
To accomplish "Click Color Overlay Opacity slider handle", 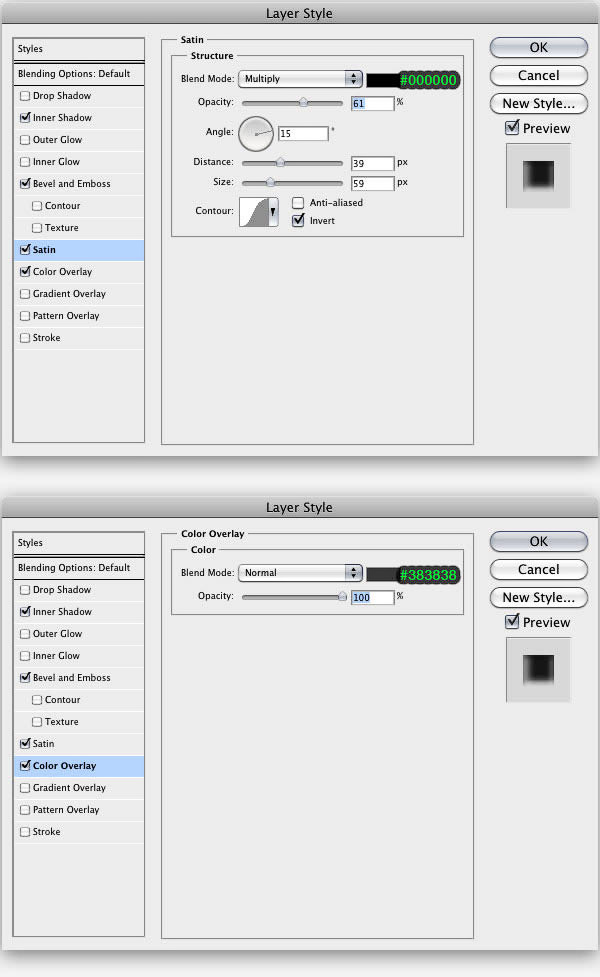I will 342,597.
